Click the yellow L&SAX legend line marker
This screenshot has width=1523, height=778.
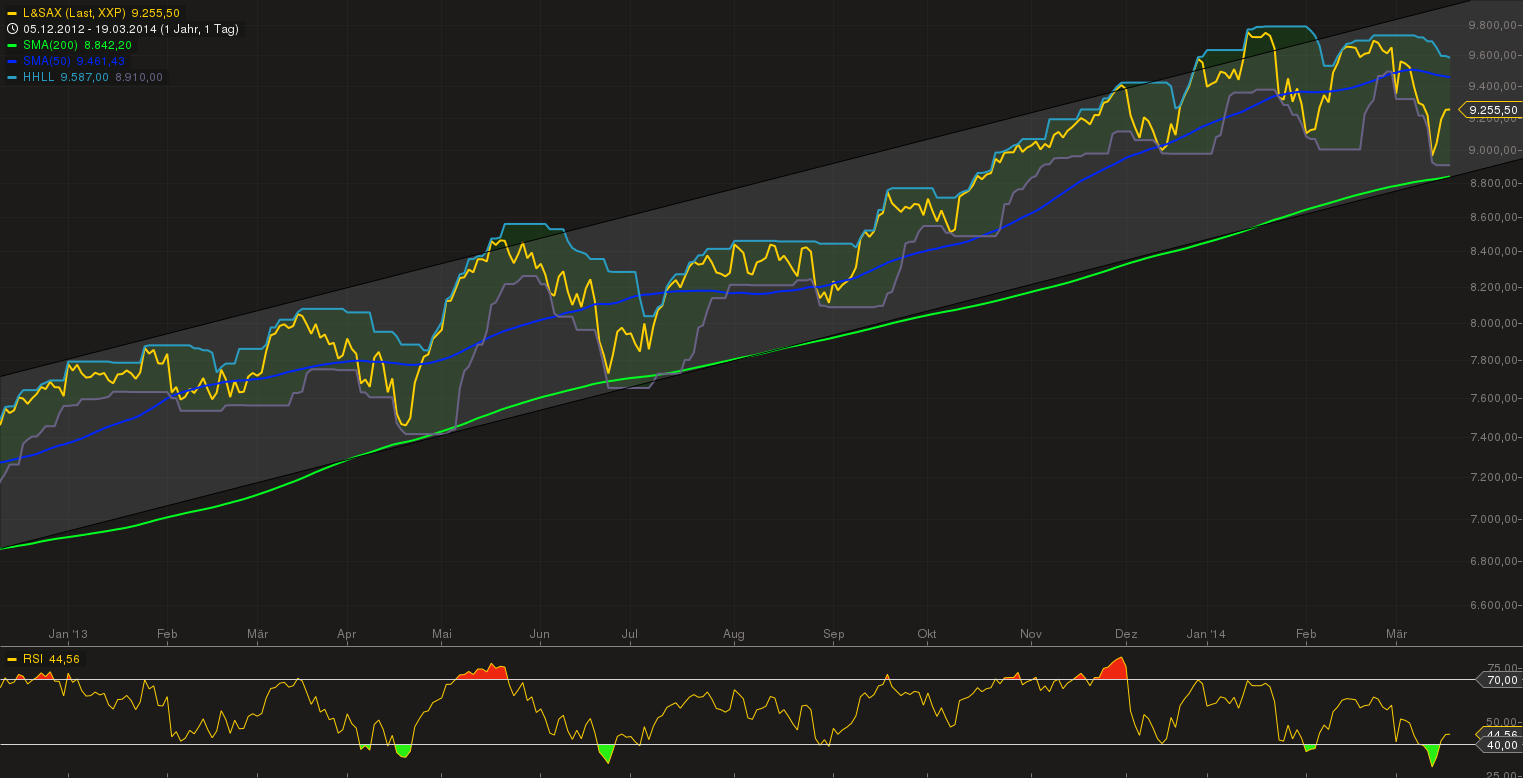pos(10,15)
